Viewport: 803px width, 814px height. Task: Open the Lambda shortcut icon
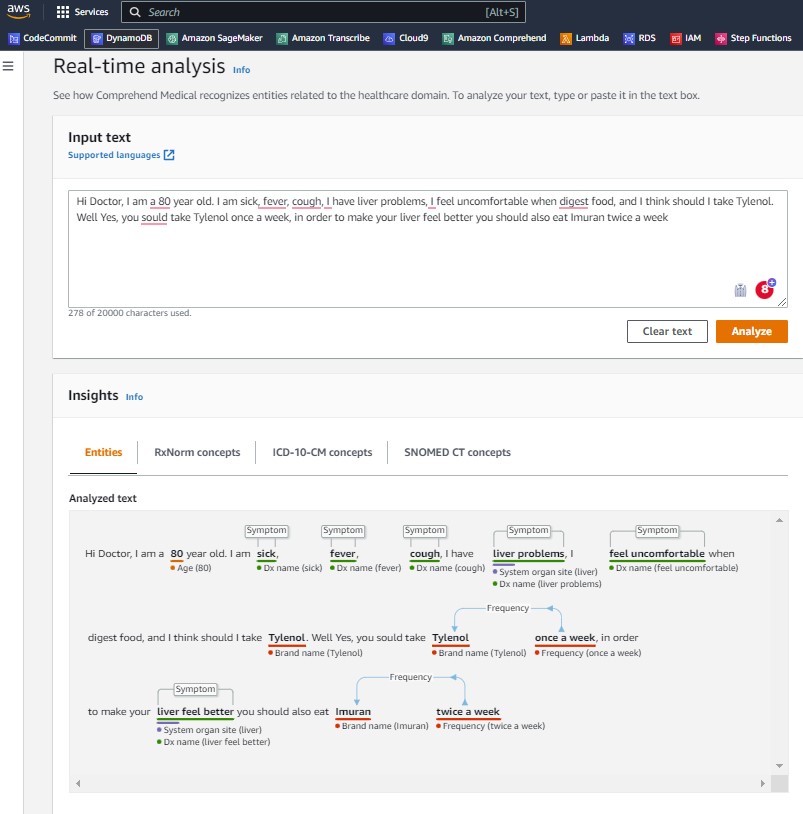pyautogui.click(x=566, y=38)
